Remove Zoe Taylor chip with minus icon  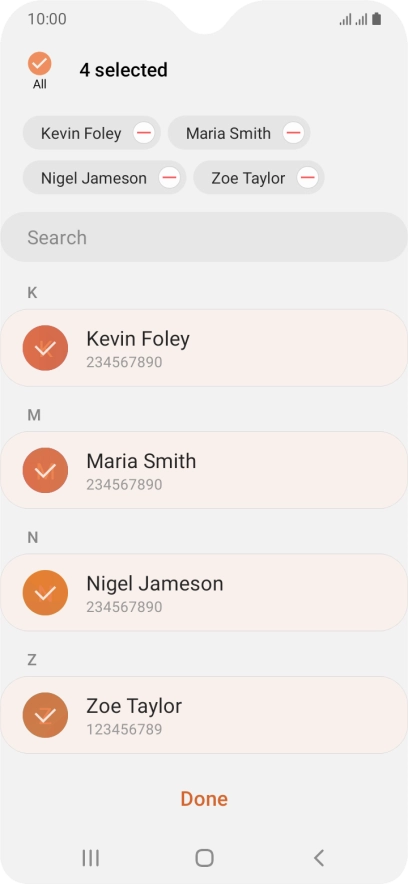tap(307, 178)
